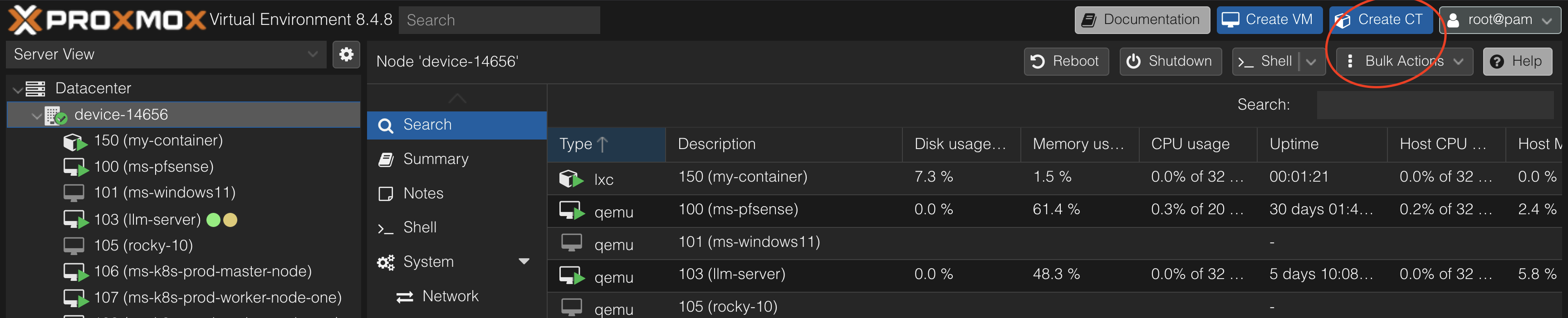Click the Reboot button
Screen dimensions: 1568x318
click(1065, 62)
